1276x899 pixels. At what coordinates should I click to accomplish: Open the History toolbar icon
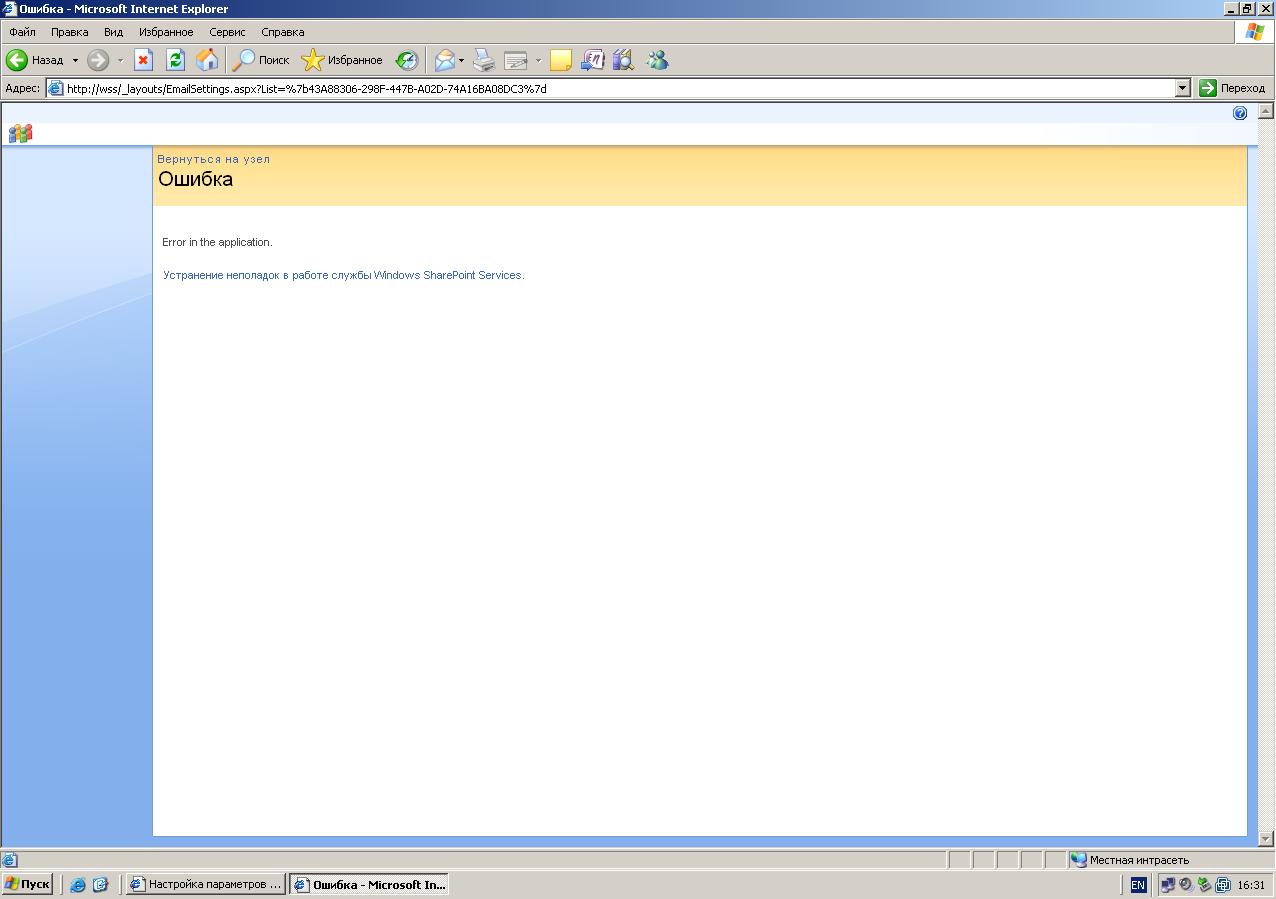[406, 60]
